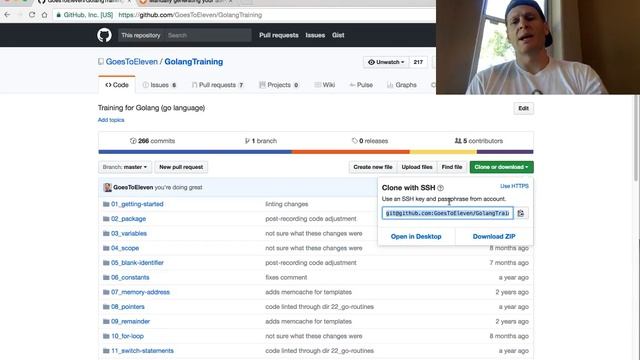640x360 pixels.
Task: Click the Create new file button
Action: tap(373, 167)
